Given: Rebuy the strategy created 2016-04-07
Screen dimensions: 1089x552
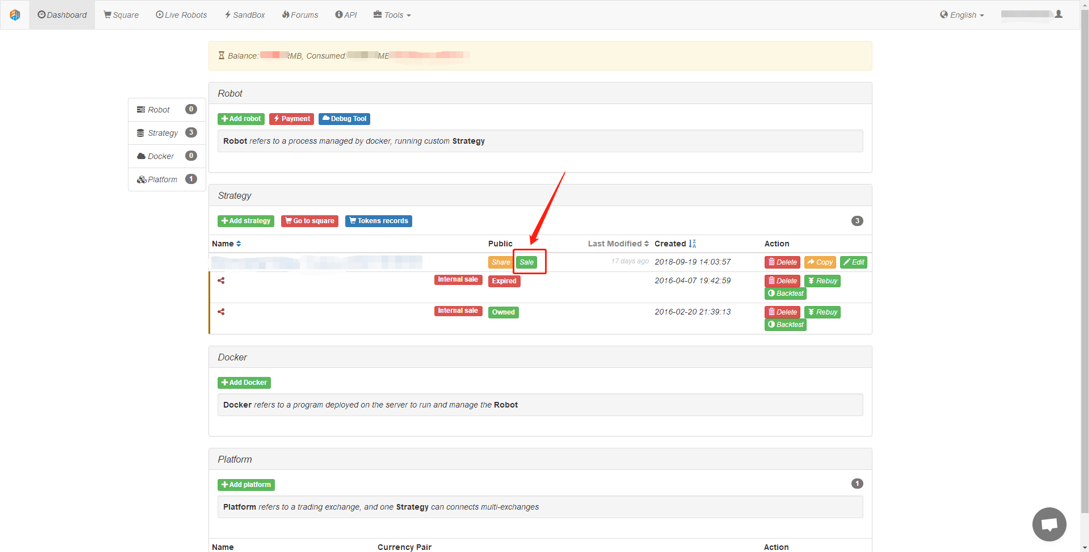Looking at the screenshot, I should click(822, 281).
